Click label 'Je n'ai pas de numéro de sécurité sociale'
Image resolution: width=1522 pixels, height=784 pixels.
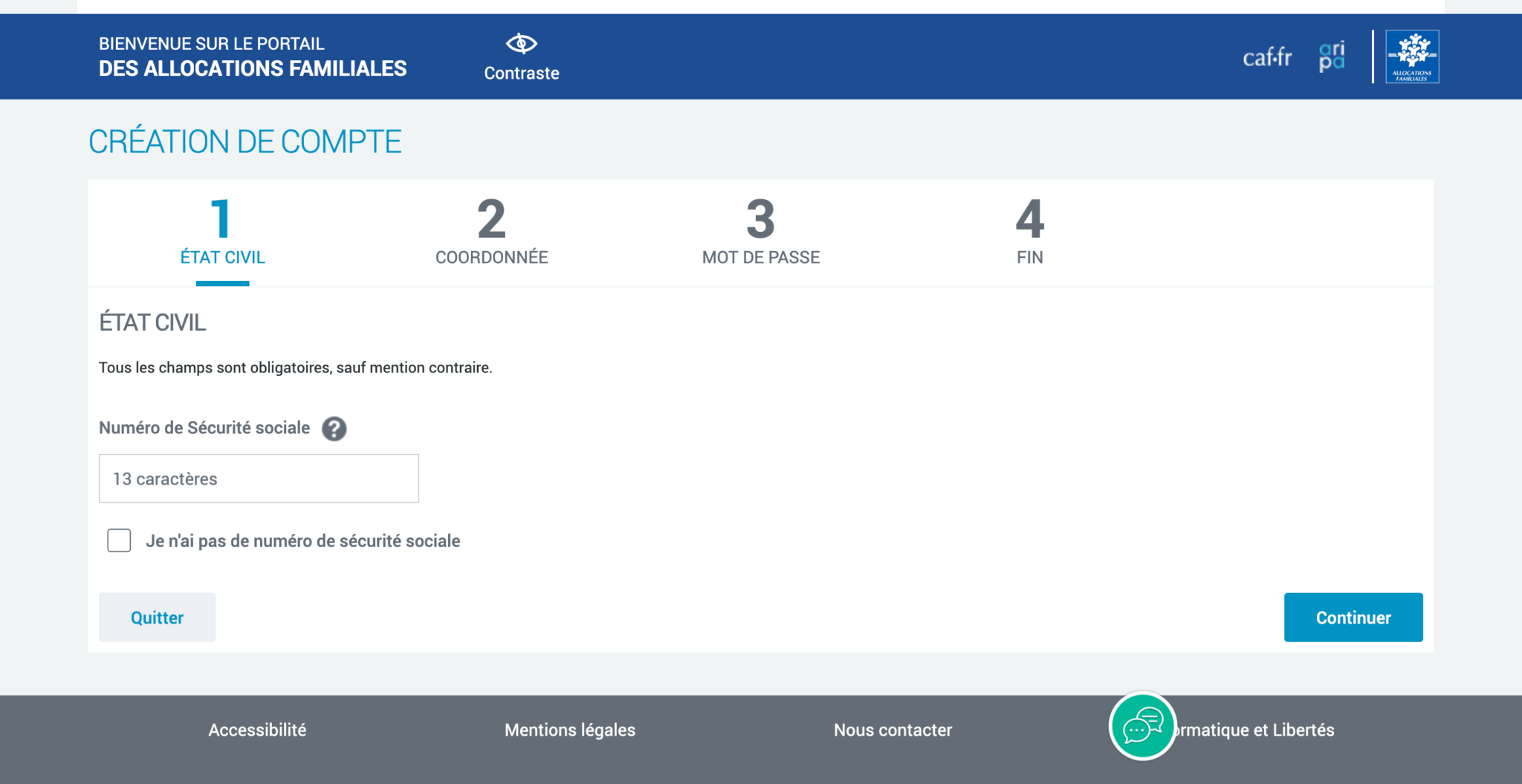tap(302, 541)
